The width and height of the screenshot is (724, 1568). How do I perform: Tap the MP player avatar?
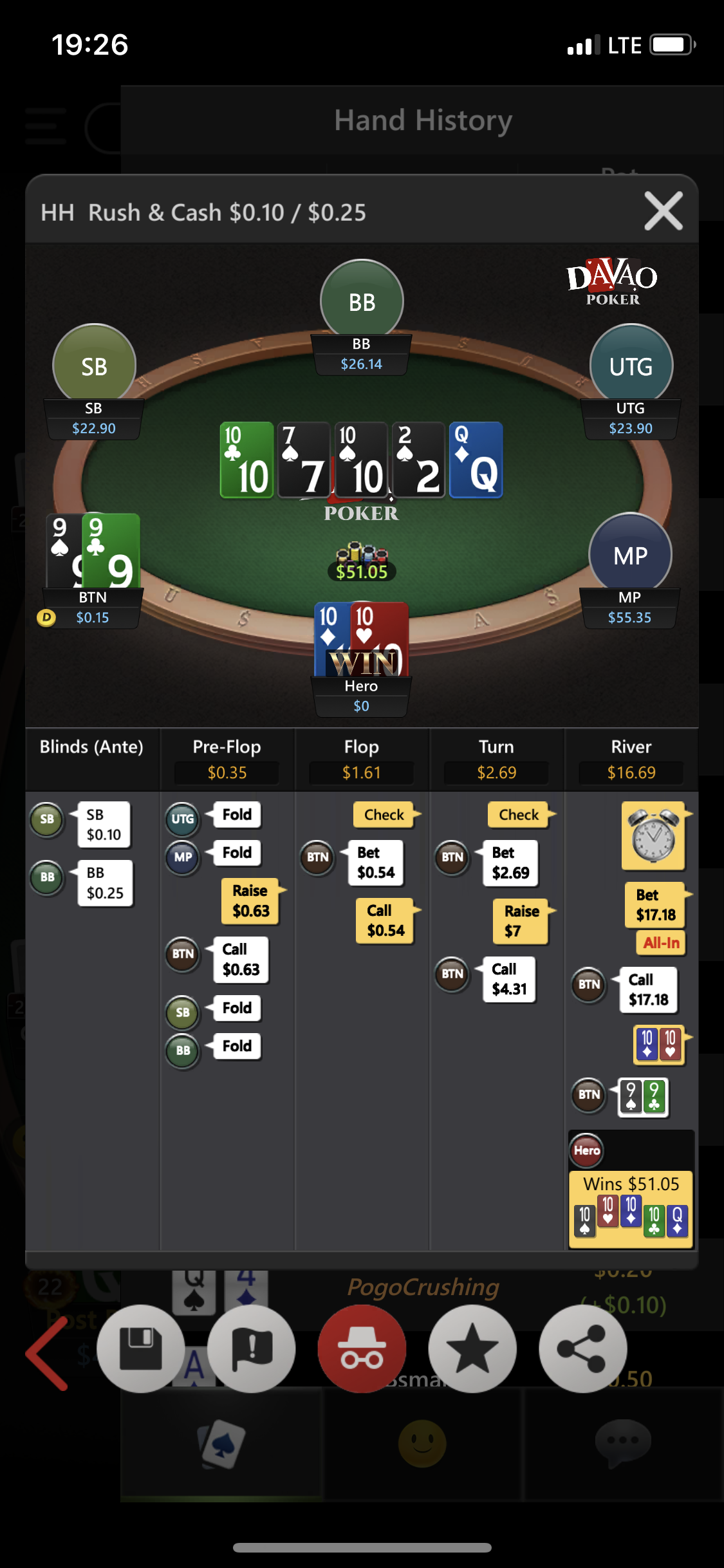point(630,554)
